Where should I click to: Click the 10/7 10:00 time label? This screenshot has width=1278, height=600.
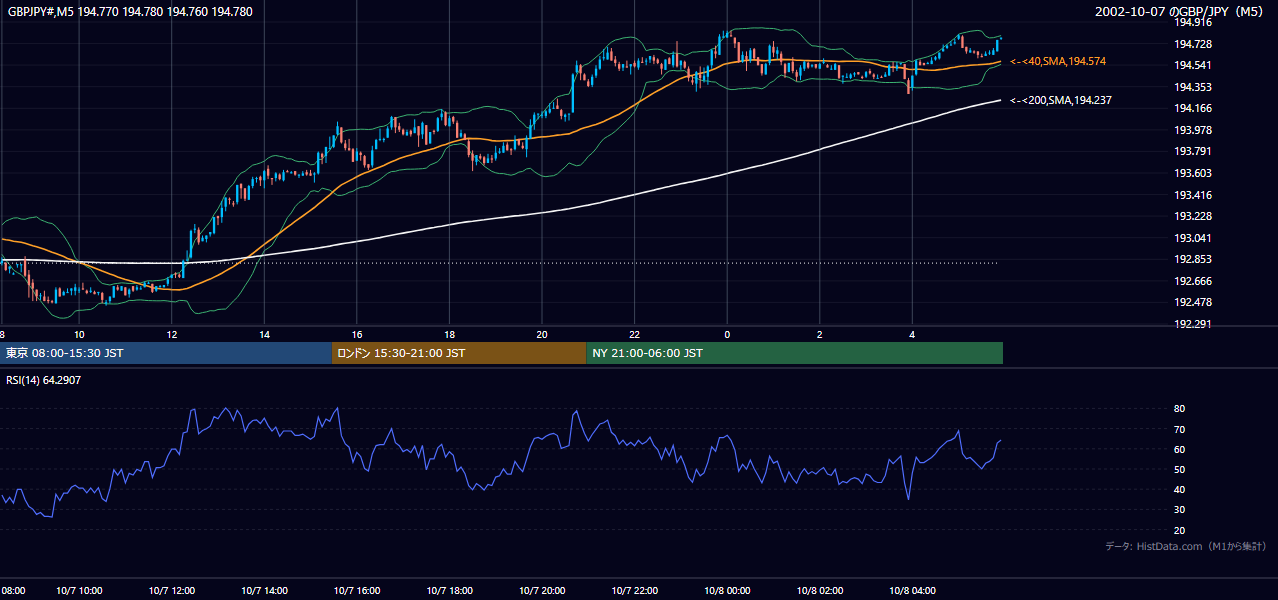tap(78, 590)
